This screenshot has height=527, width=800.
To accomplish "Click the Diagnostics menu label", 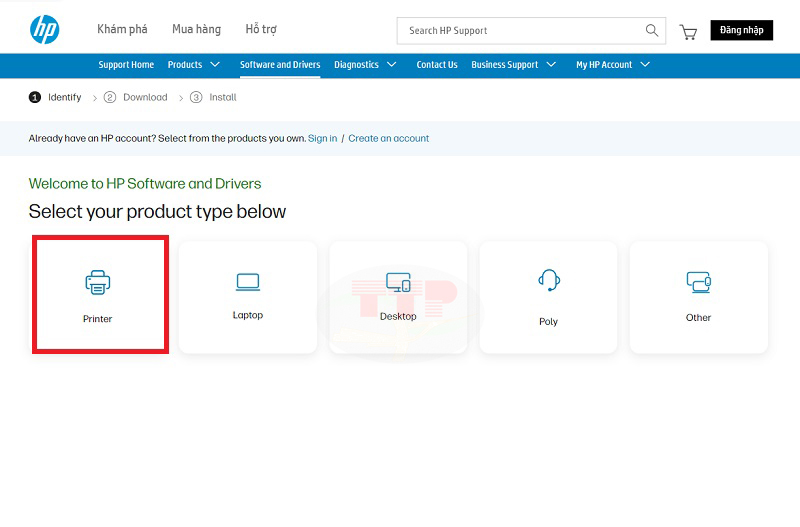I will (x=356, y=65).
